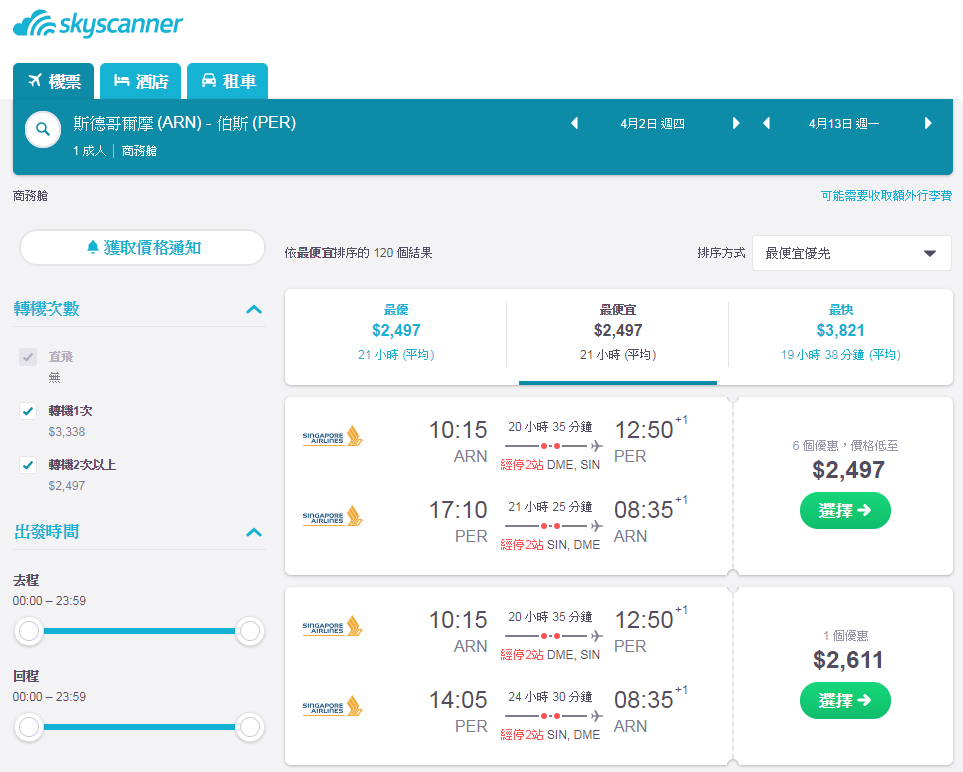Click the $3,338 price under 轉機1次
Screen dimensions: 963x772
67,432
